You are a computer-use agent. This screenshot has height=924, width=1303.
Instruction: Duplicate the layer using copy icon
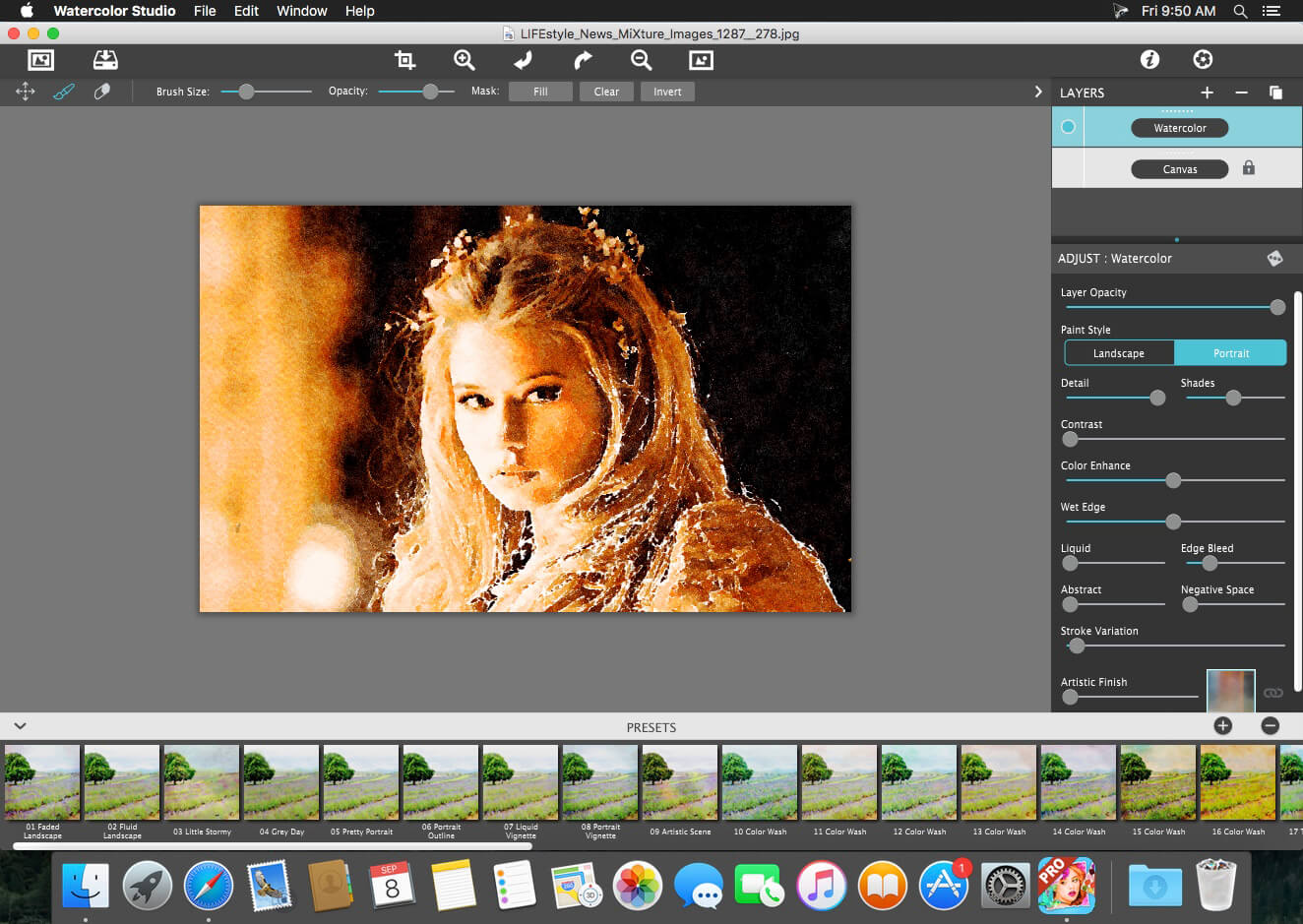1275,92
